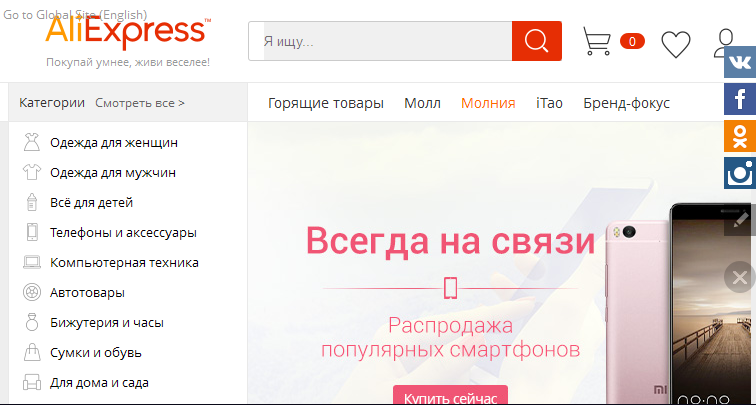Open the user account profile icon
Screen dimensions: 756x405
(x=724, y=42)
